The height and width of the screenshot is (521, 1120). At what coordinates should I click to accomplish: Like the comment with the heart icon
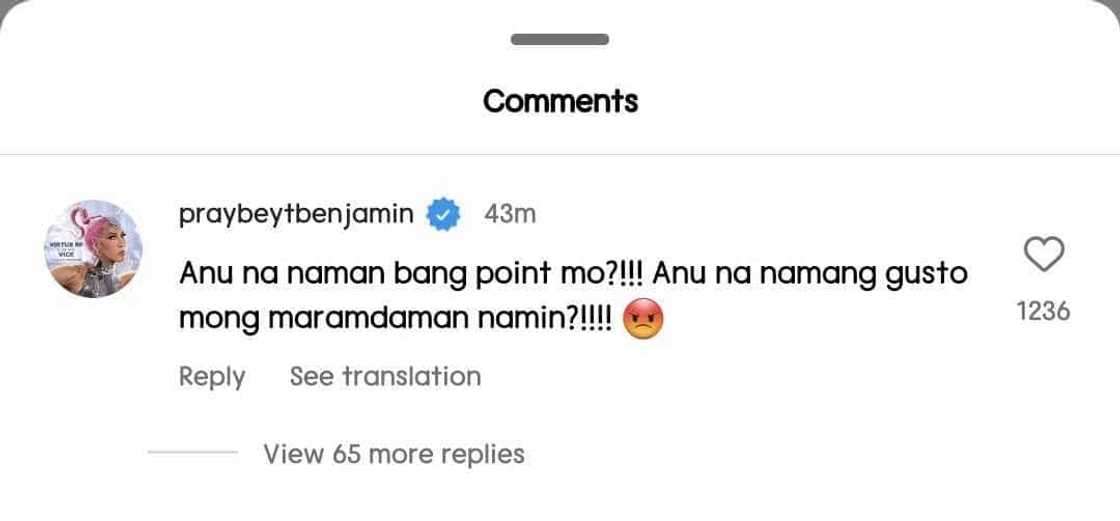[1044, 255]
